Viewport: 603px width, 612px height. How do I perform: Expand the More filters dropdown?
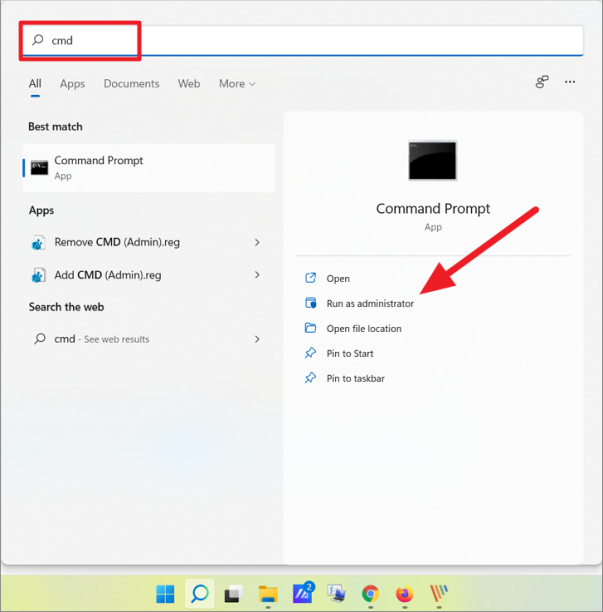pyautogui.click(x=237, y=84)
